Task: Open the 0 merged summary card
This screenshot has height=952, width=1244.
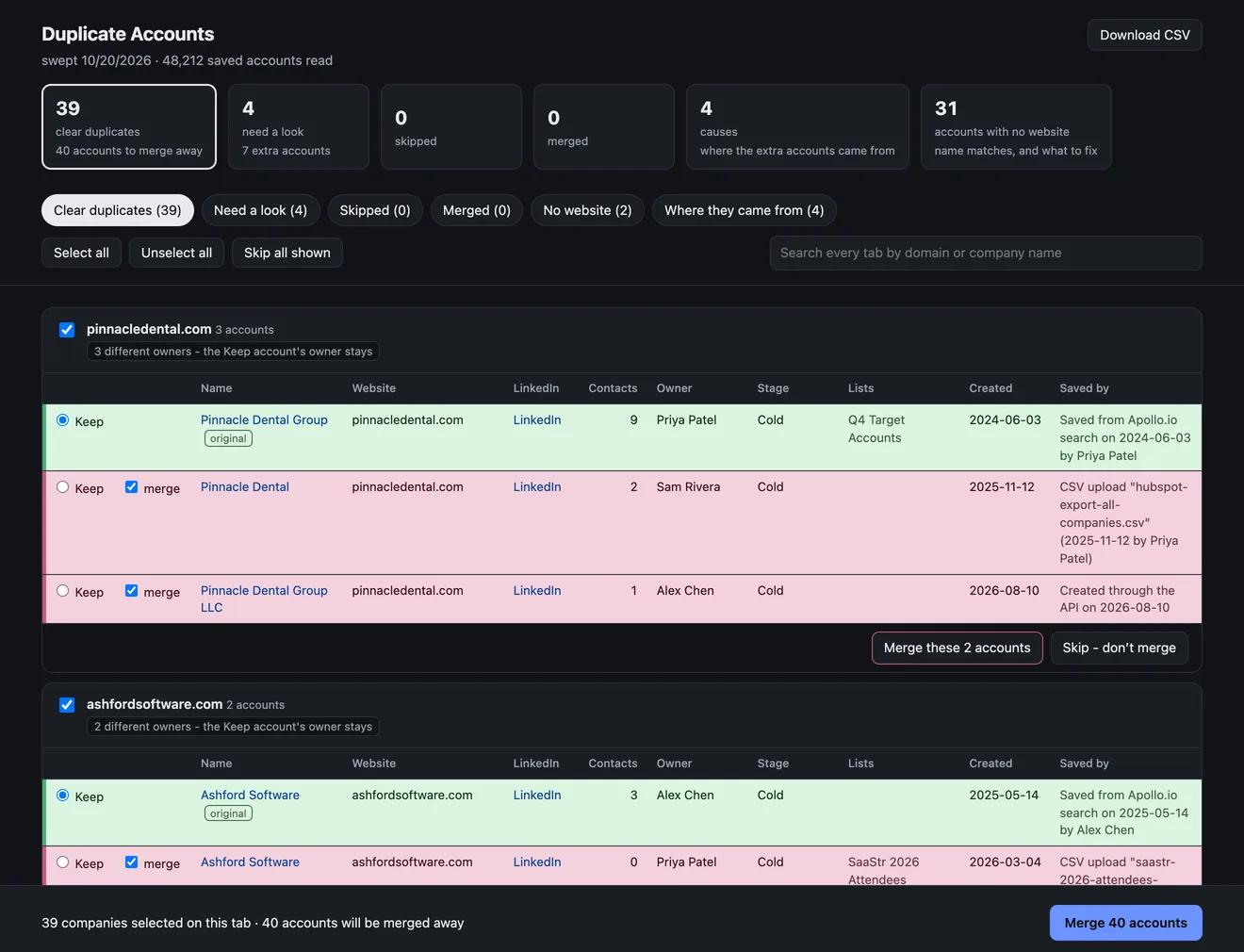Action: tap(604, 127)
